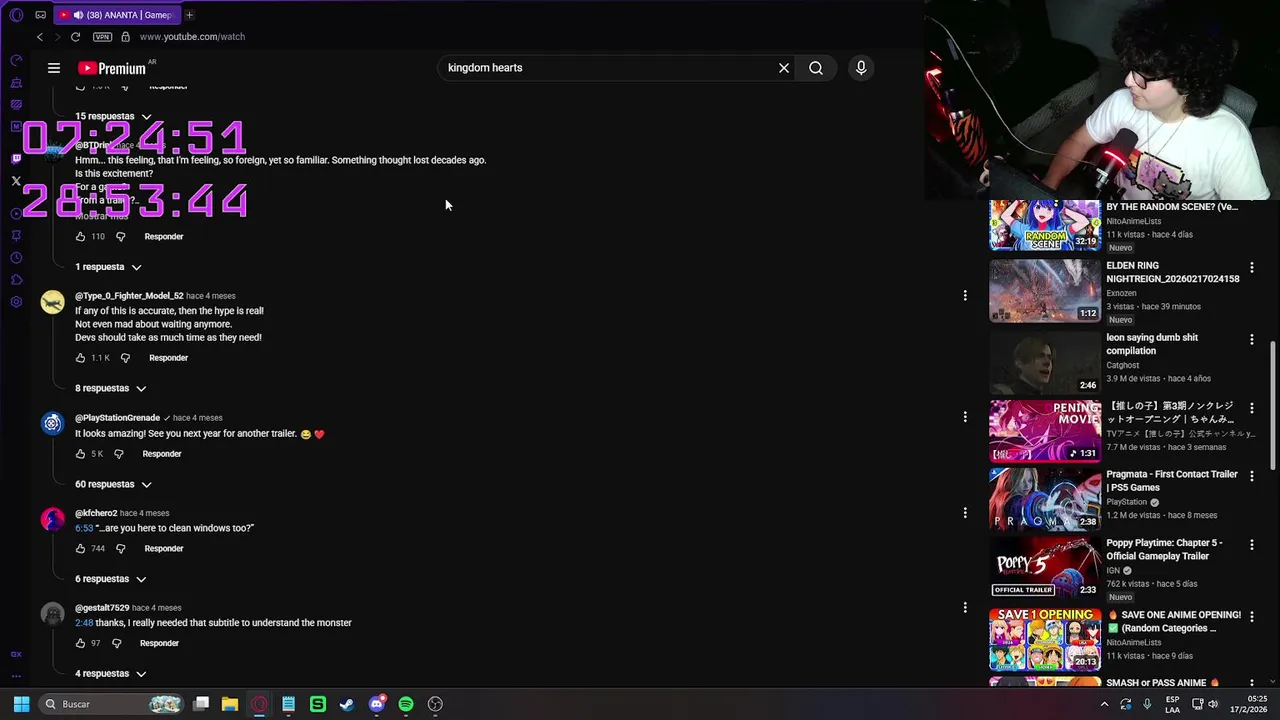Viewport: 1280px width, 720px height.
Task: Open extensions cube in Opera sidebar
Action: pyautogui.click(x=16, y=280)
